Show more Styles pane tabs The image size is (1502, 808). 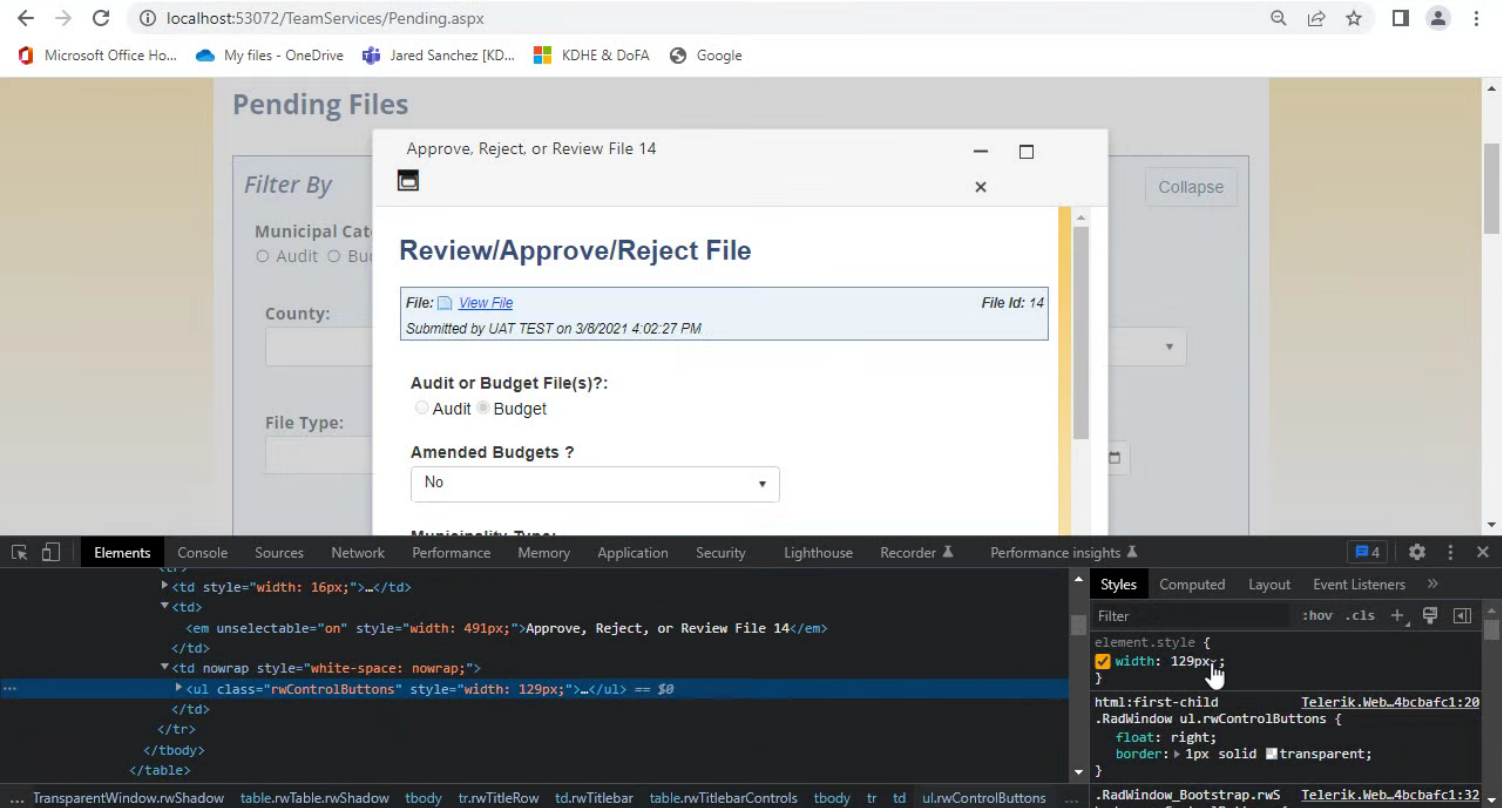[x=1432, y=584]
